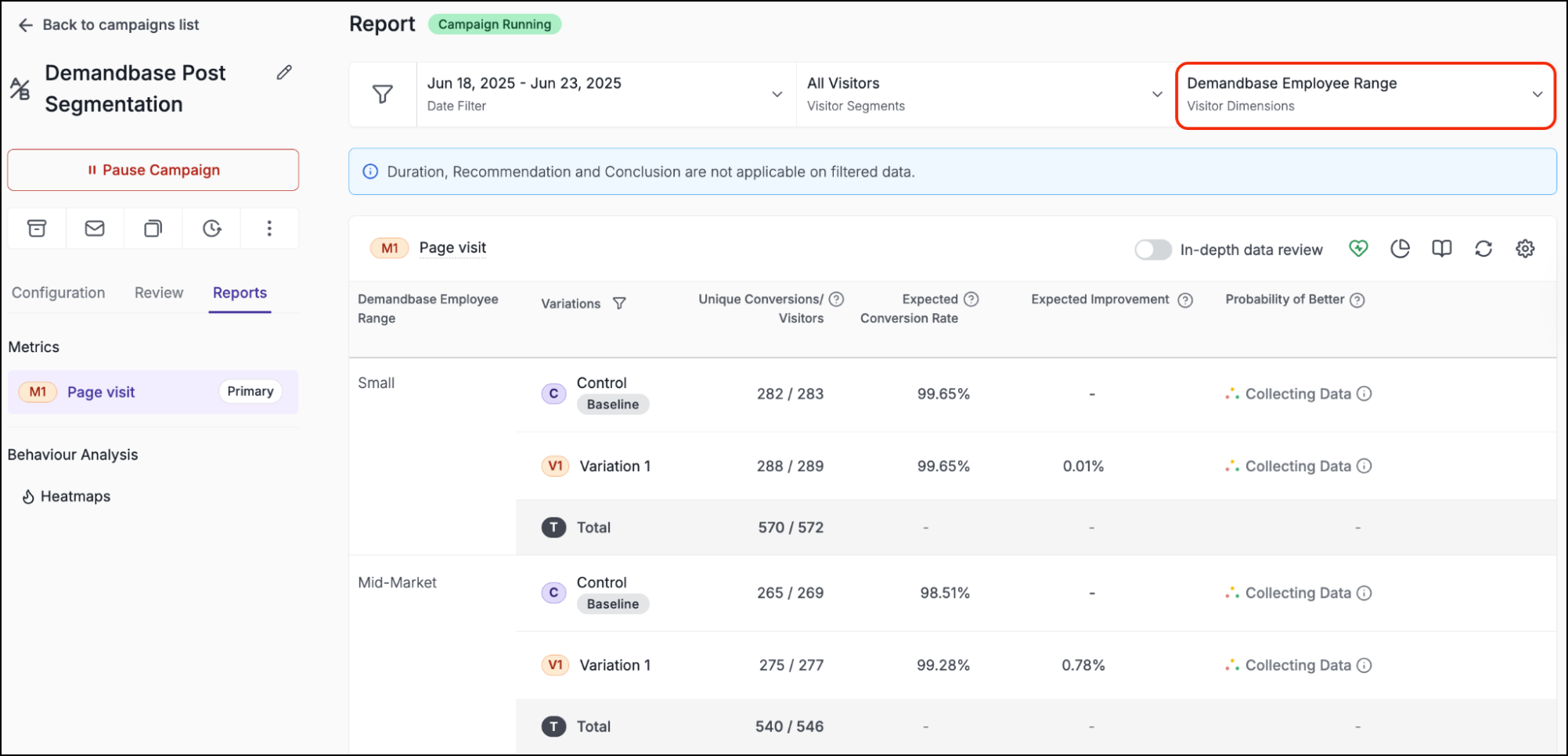Open the three-dot more options menu
This screenshot has width=1568, height=756.
coord(269,229)
